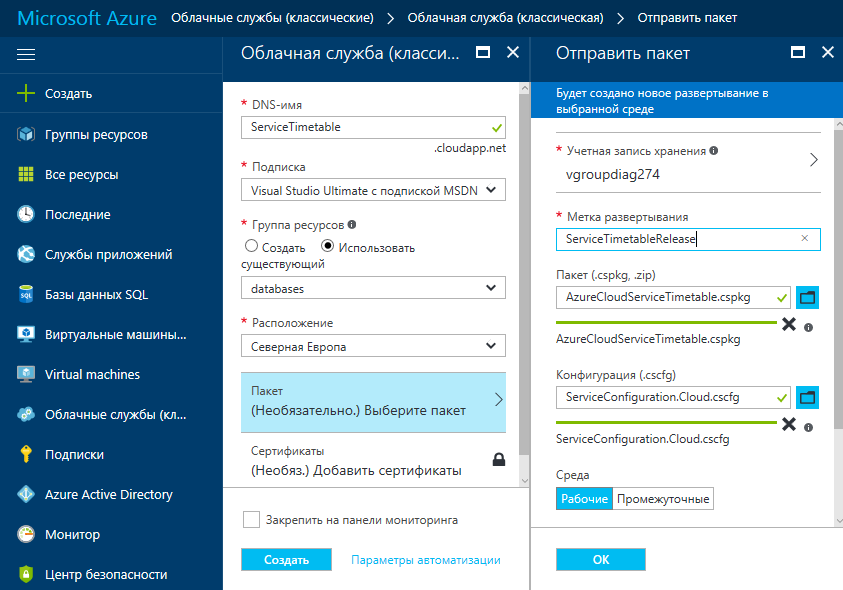Open the databases resource group dropdown

(373, 288)
